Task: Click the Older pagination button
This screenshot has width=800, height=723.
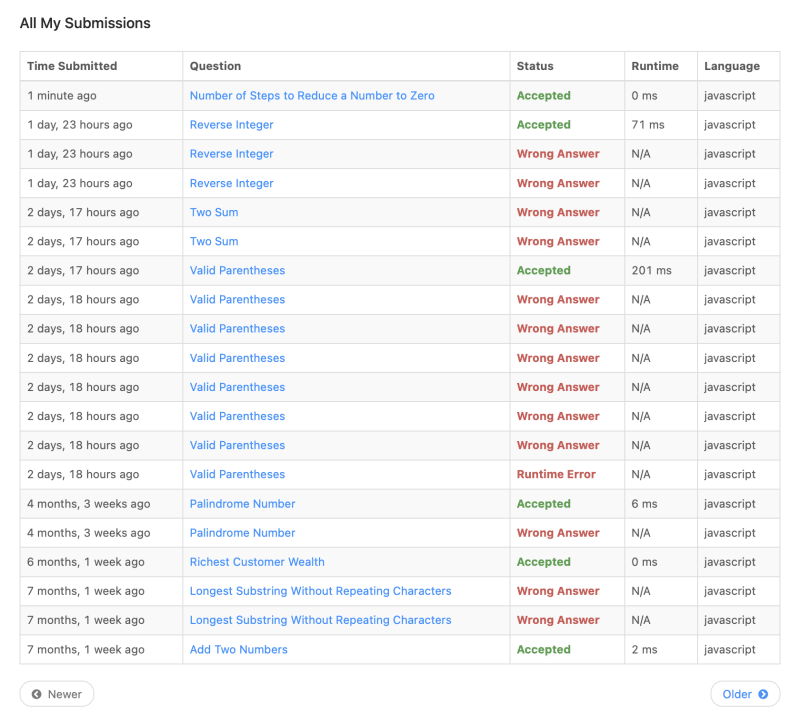Action: pyautogui.click(x=745, y=694)
